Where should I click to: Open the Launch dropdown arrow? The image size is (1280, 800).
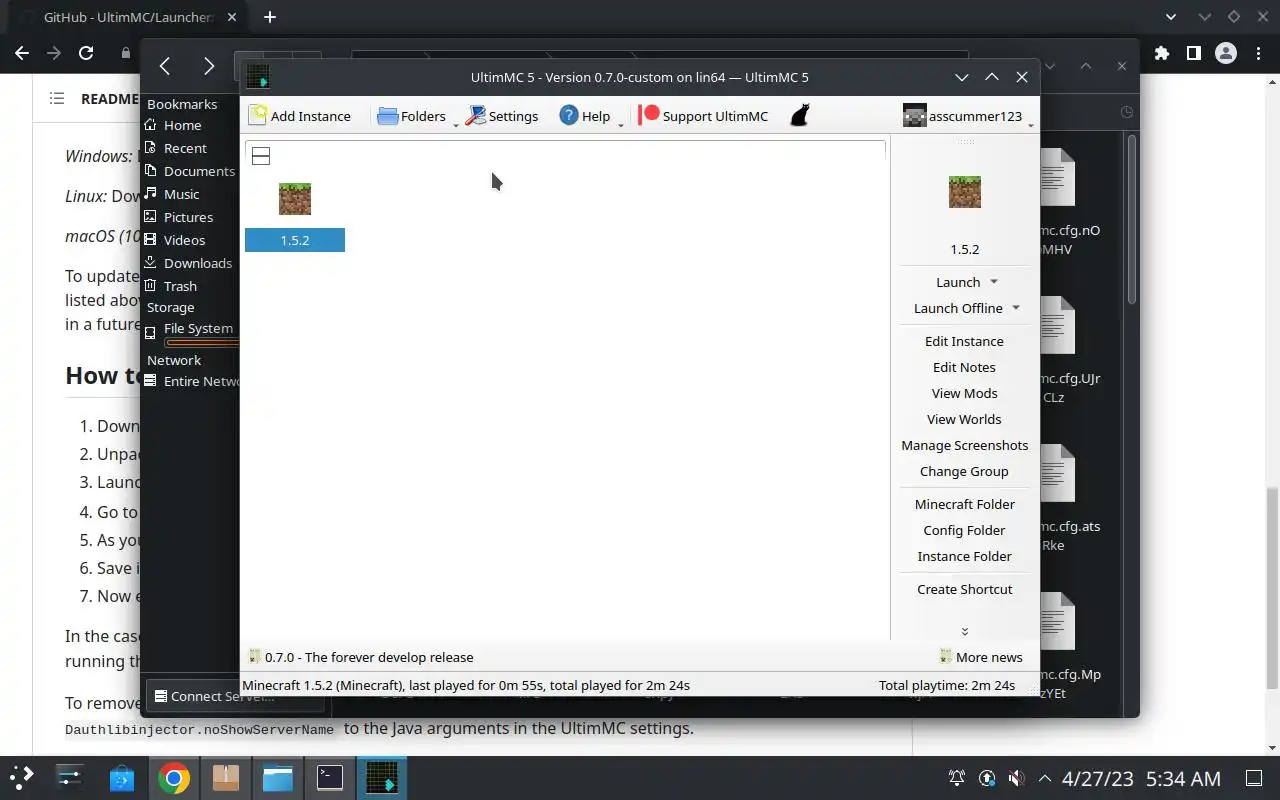point(993,282)
